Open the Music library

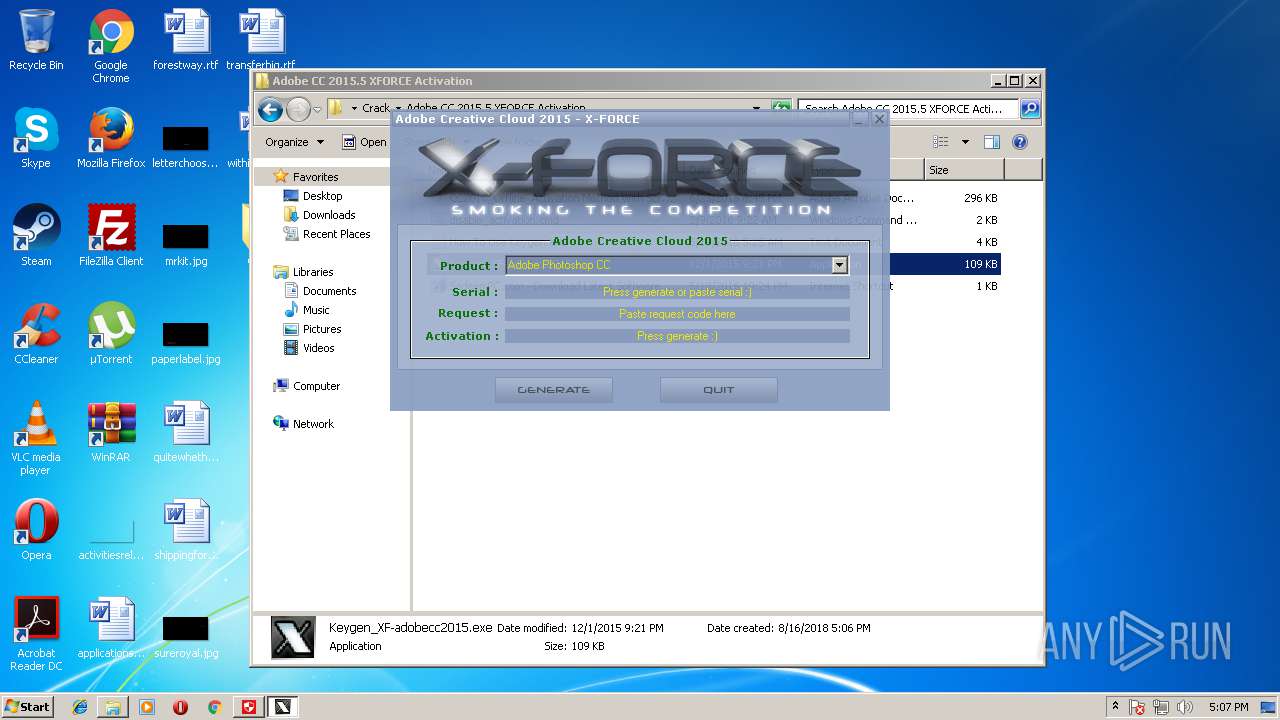click(x=316, y=310)
